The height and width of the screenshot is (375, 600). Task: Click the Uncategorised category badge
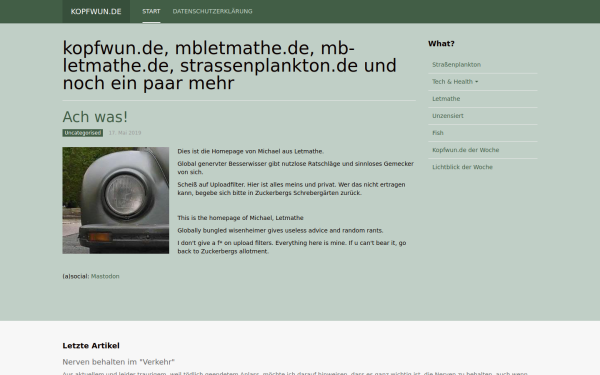83,133
